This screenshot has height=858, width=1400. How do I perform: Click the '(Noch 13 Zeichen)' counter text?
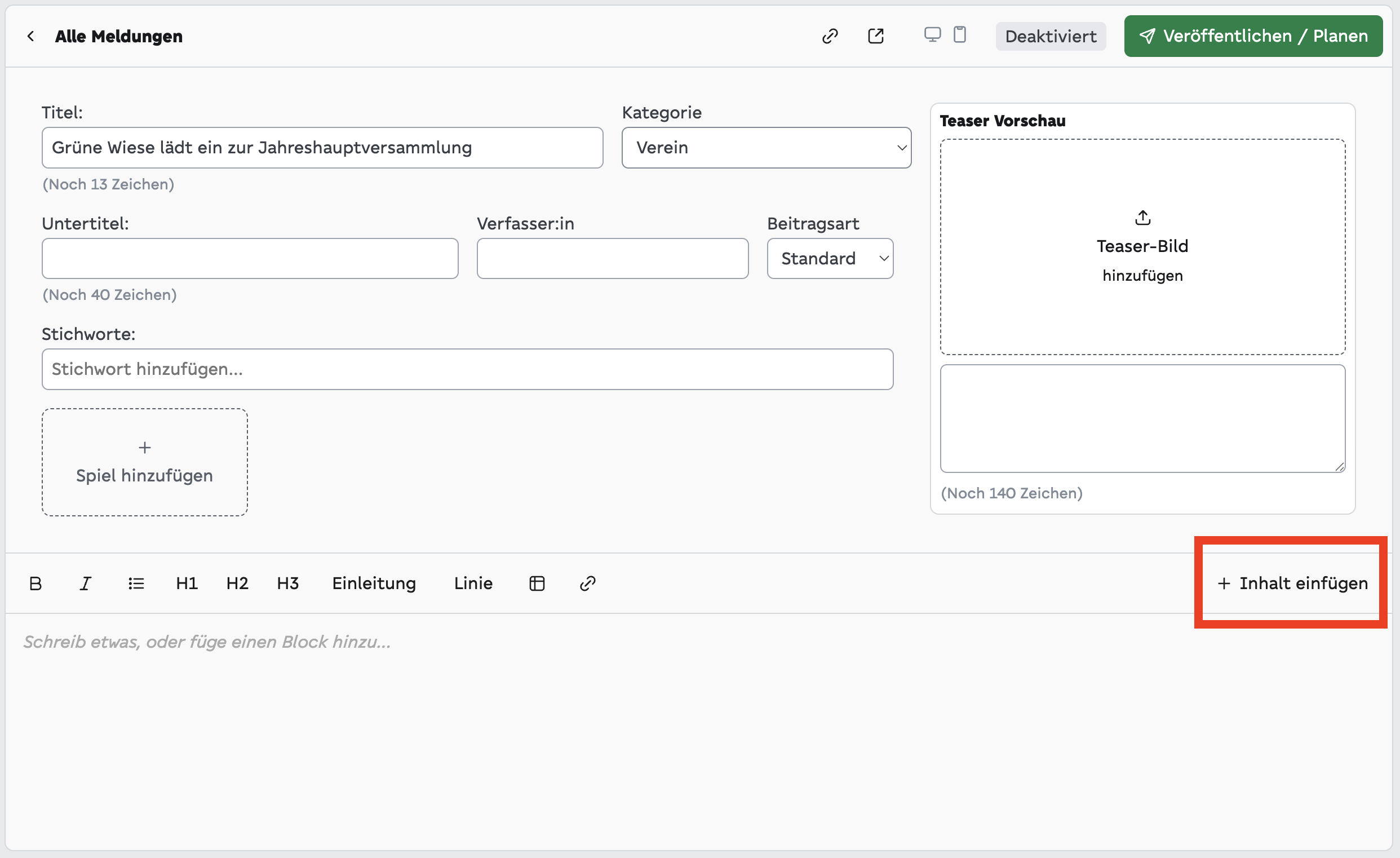109,184
